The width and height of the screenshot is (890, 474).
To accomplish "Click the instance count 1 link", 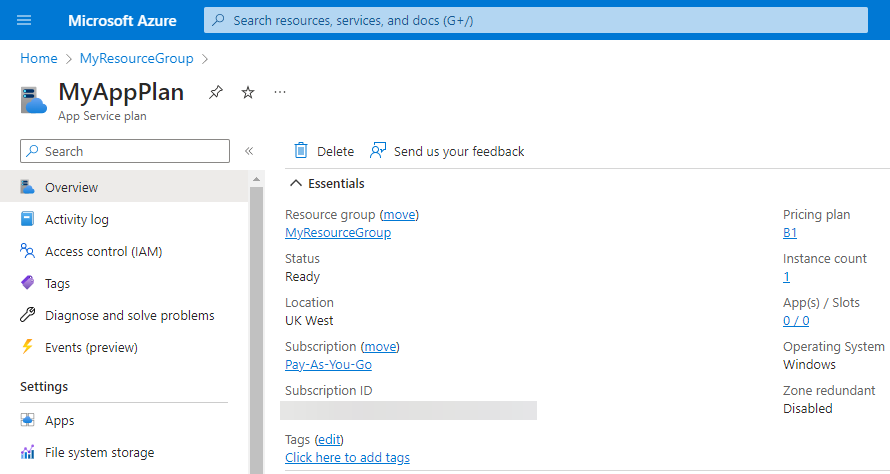I will pyautogui.click(x=786, y=276).
